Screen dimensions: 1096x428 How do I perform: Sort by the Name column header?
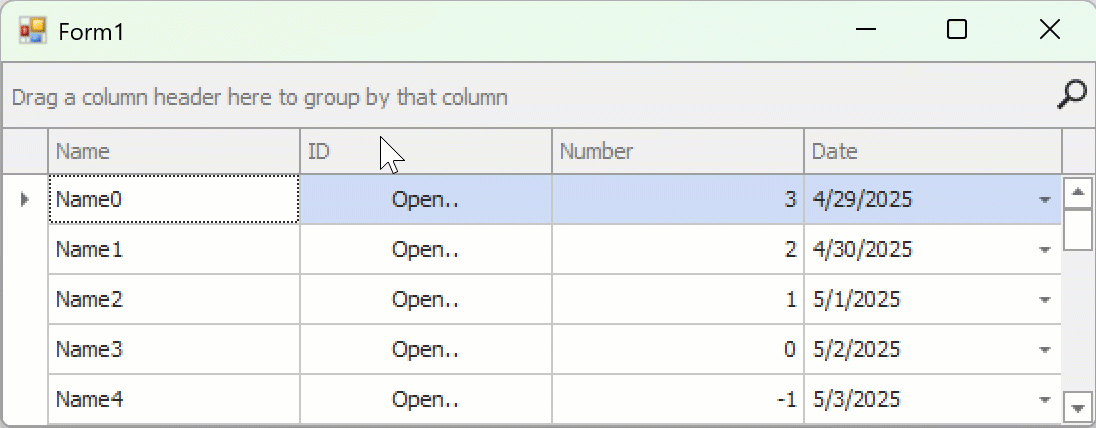pyautogui.click(x=174, y=152)
